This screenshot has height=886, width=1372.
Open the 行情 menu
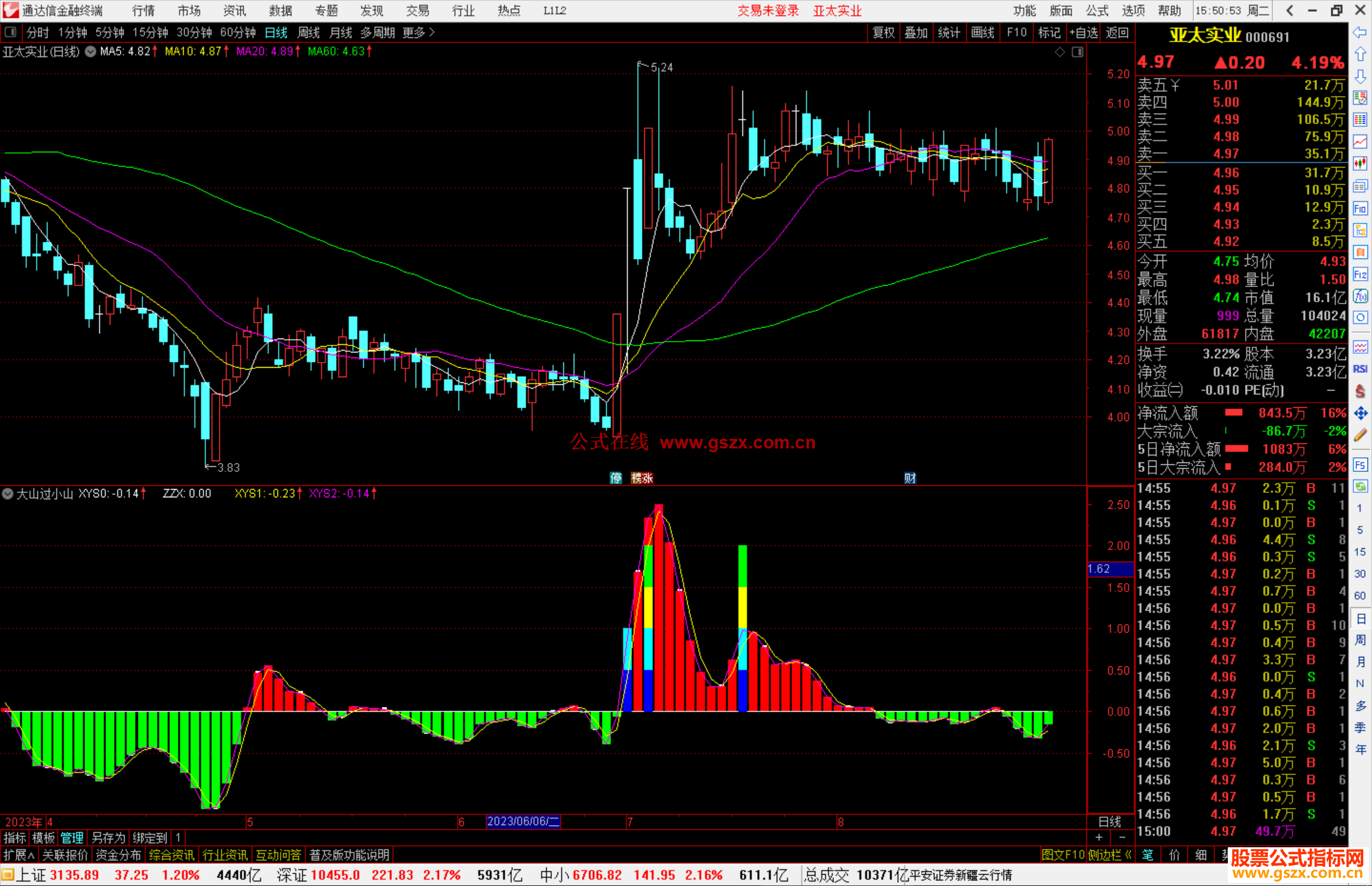[143, 11]
